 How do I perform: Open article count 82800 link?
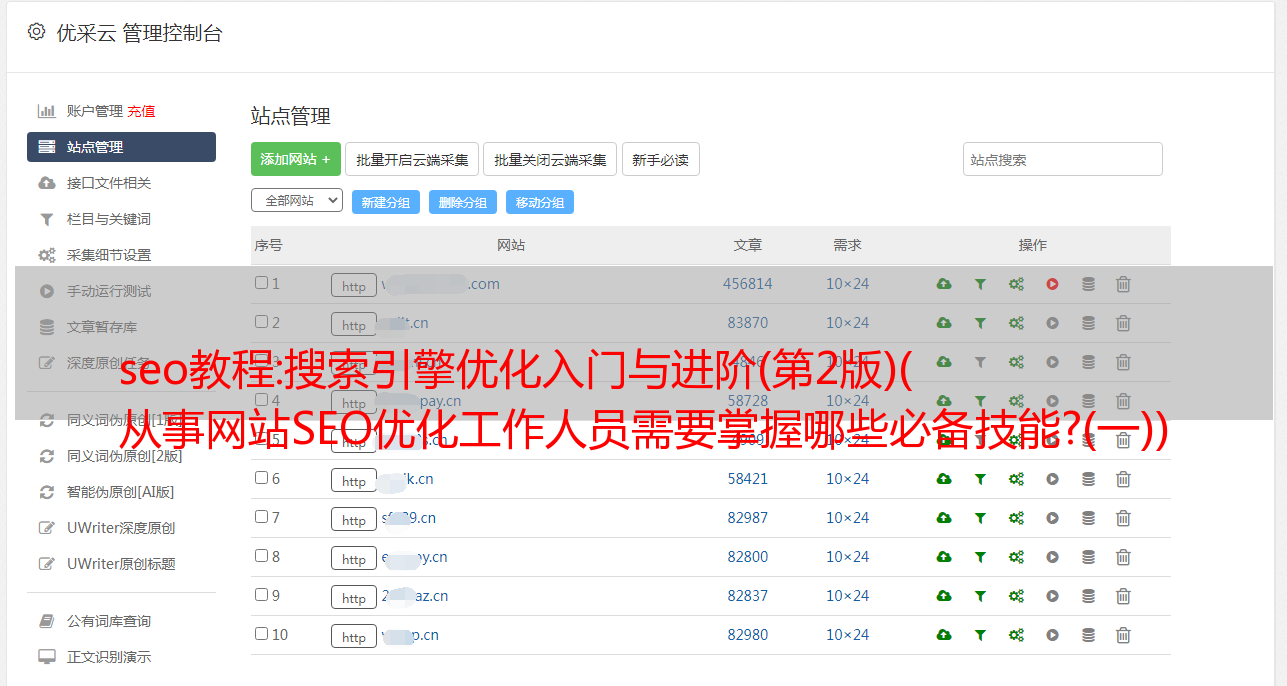click(748, 557)
